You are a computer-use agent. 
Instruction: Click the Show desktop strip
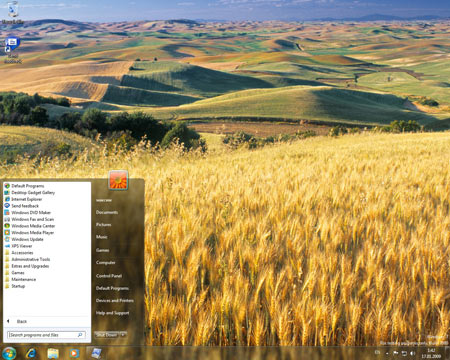tap(447, 353)
